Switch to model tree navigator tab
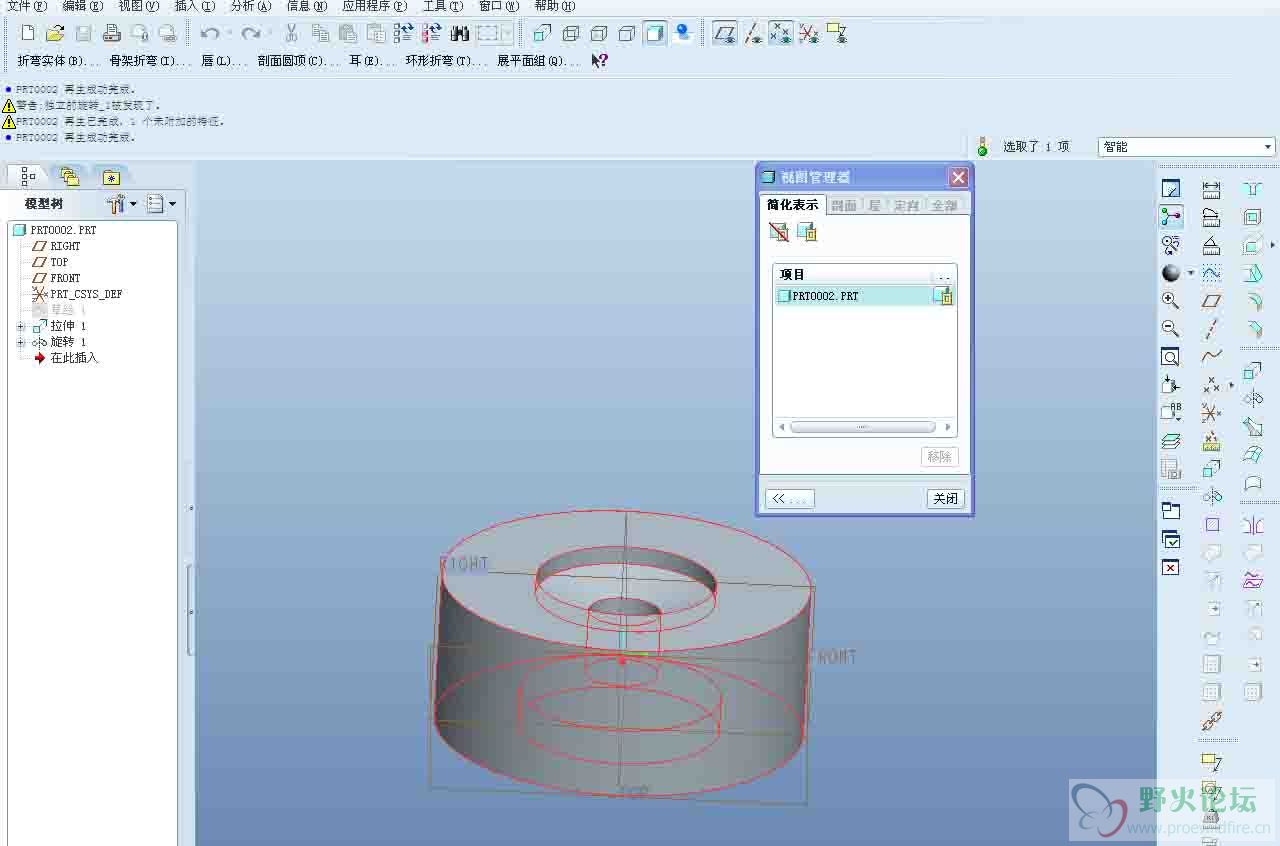 28,176
